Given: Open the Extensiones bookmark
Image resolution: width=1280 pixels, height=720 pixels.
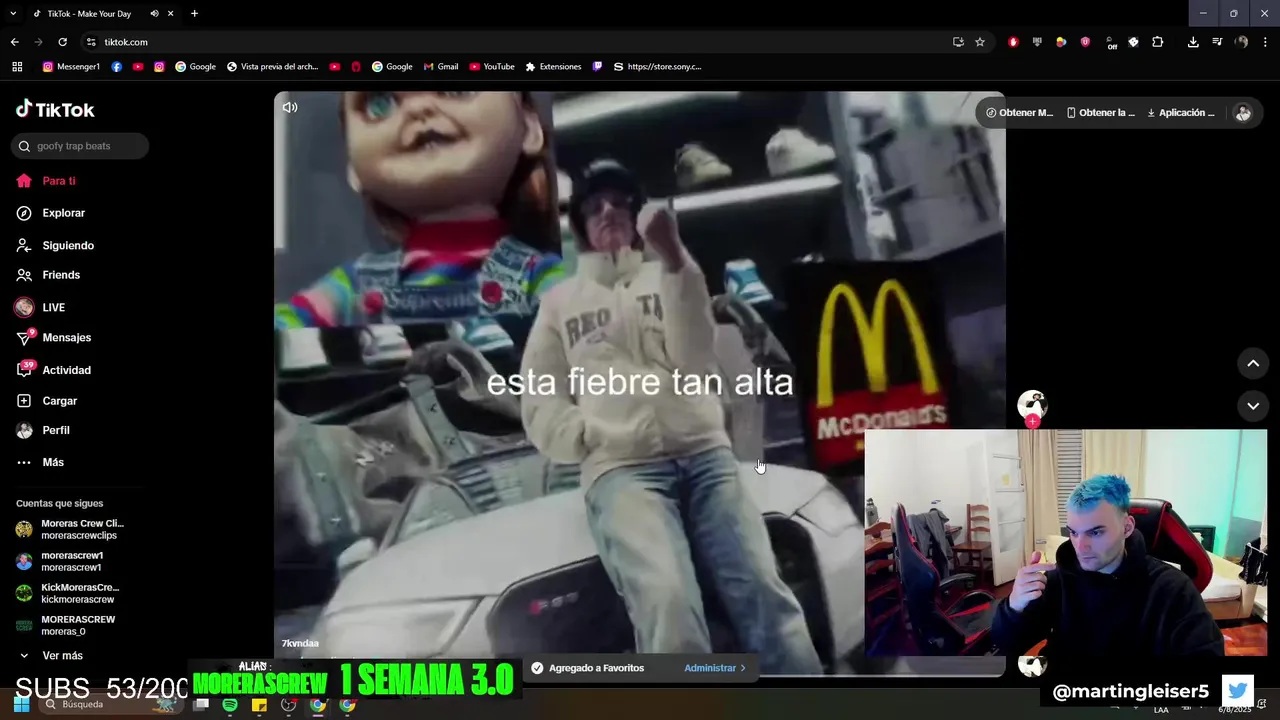Looking at the screenshot, I should tap(553, 67).
